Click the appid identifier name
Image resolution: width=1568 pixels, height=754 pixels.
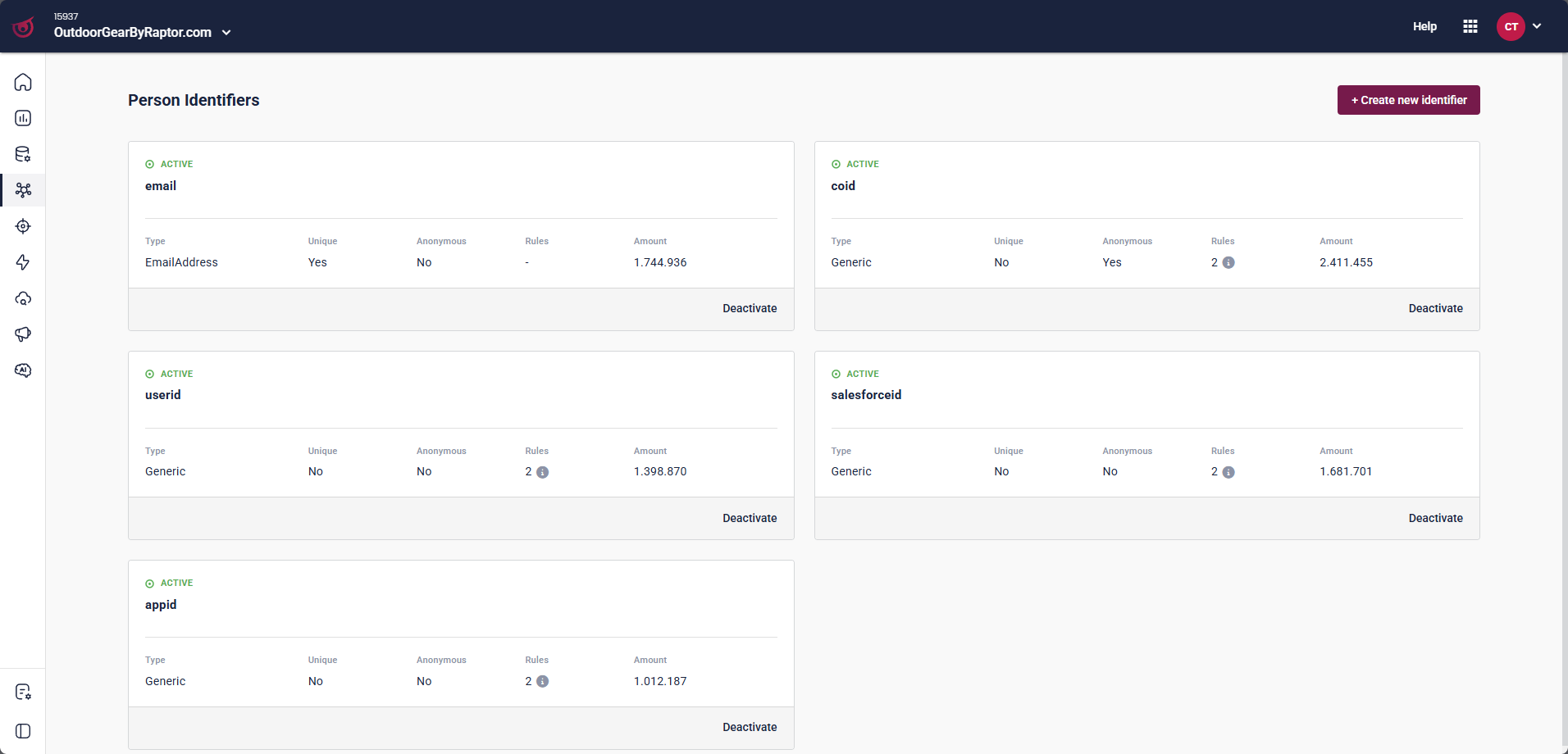click(x=161, y=605)
